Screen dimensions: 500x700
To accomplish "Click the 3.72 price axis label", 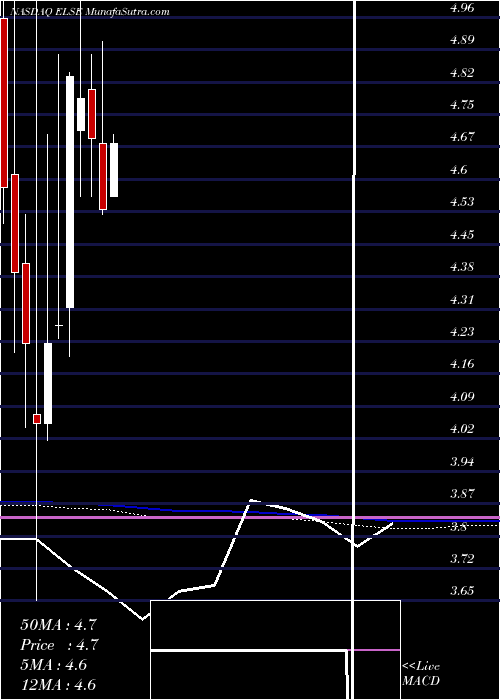I will (x=464, y=558).
